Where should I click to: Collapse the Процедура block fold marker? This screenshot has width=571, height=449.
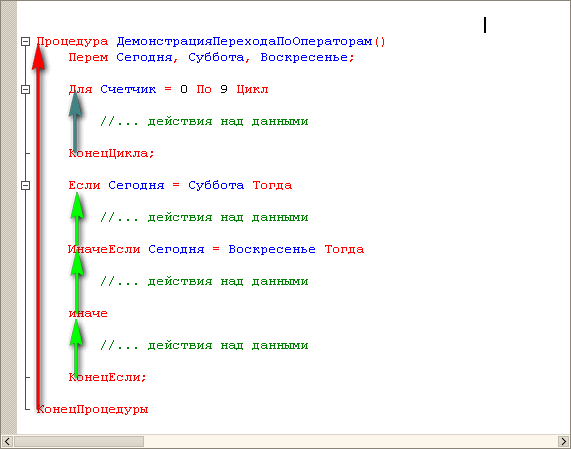tap(25, 42)
